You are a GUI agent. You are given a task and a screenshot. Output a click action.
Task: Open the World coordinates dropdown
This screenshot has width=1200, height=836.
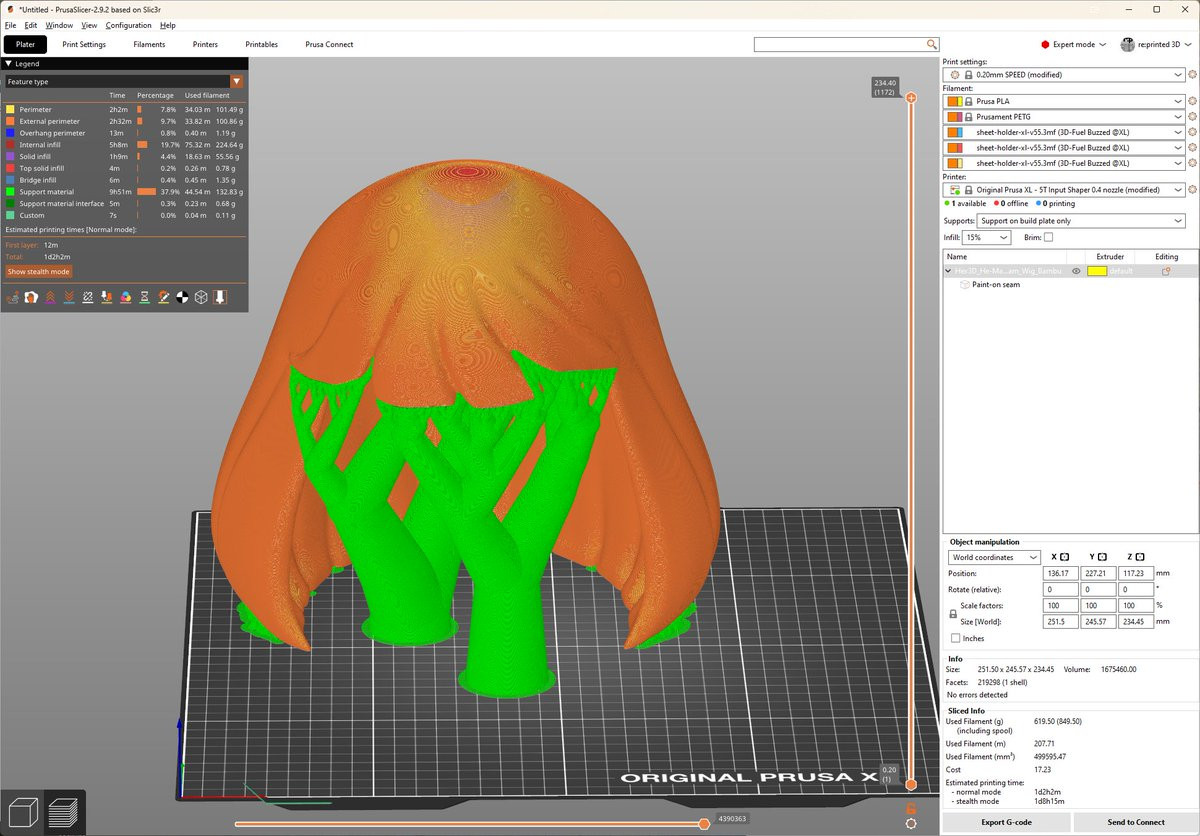pyautogui.click(x=994, y=557)
